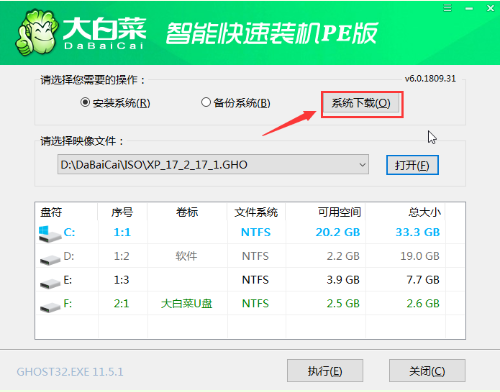
Task: Click the 文件系统 column header
Action: click(x=256, y=212)
